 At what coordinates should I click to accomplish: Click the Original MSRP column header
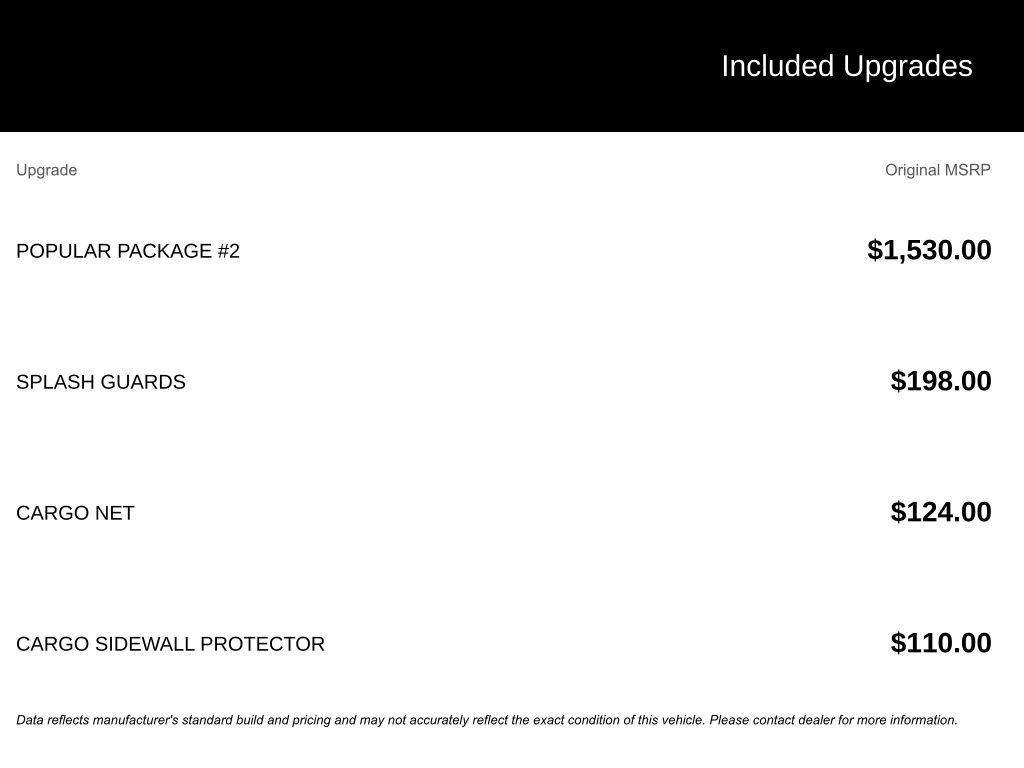[x=937, y=170]
